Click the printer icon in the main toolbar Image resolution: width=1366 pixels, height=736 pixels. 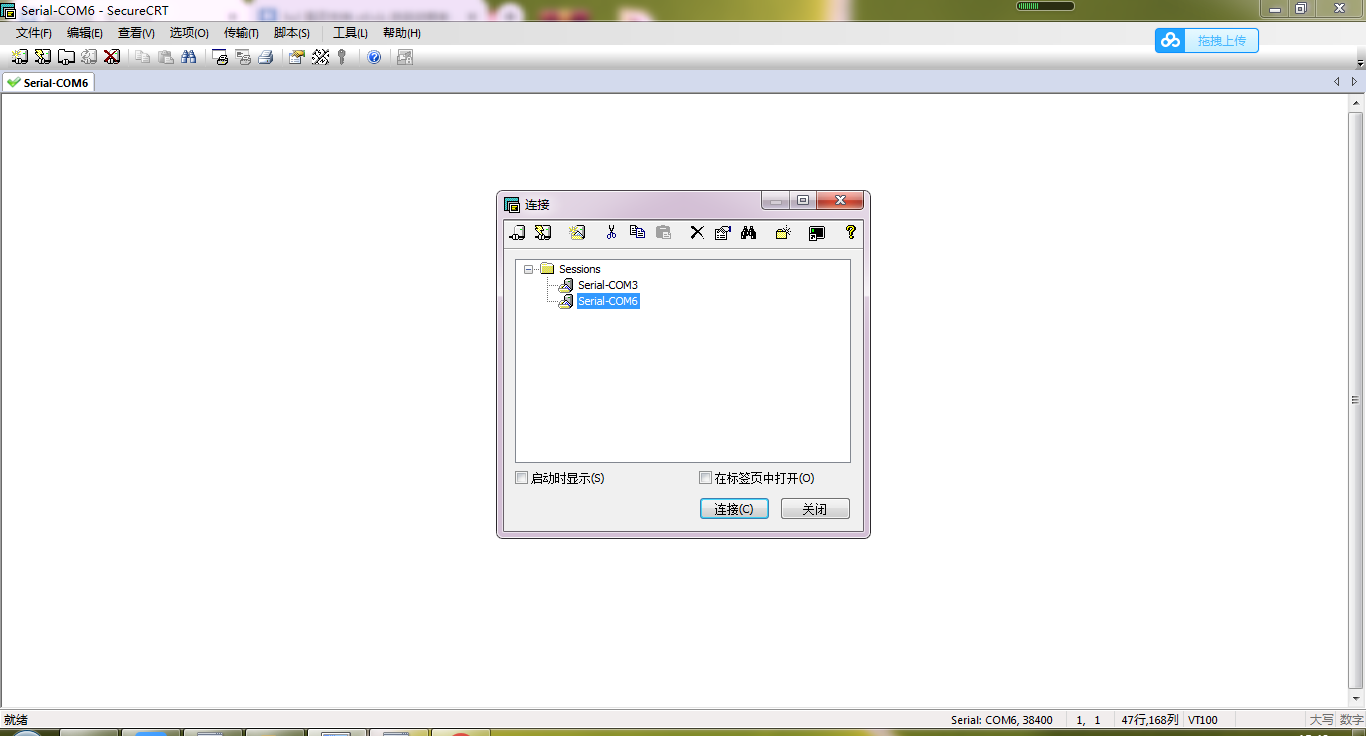(266, 57)
